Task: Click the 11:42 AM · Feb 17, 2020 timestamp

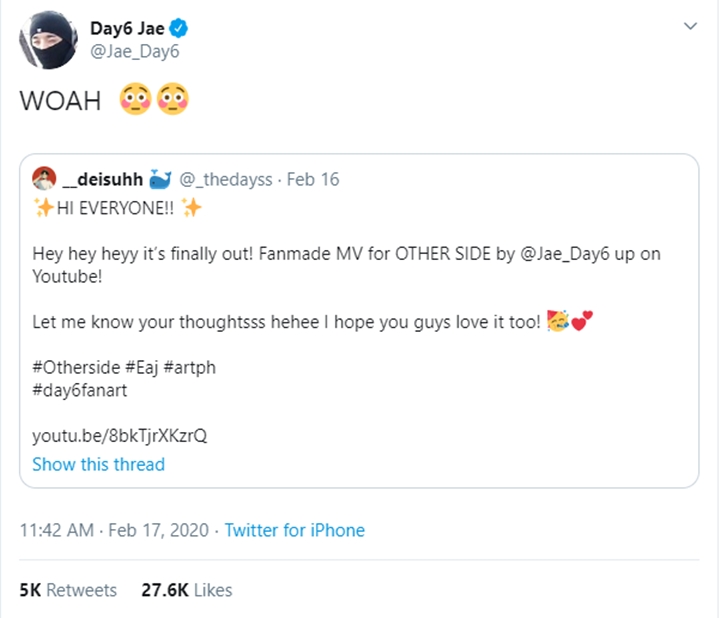Action: tap(112, 531)
